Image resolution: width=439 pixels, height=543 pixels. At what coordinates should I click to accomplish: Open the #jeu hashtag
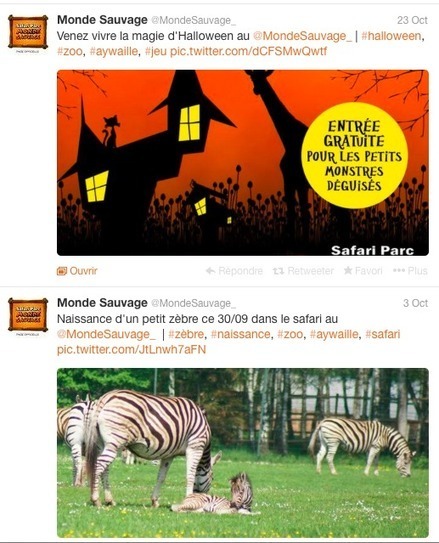(x=156, y=52)
